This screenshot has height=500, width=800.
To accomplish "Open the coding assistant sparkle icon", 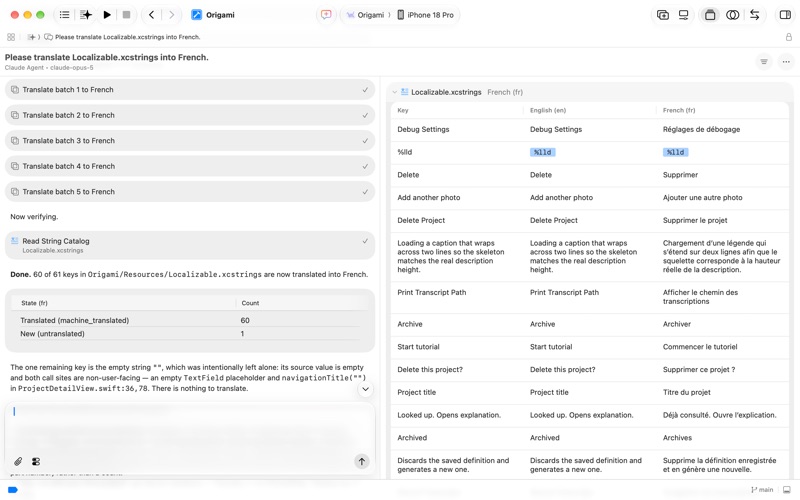I will click(x=86, y=15).
